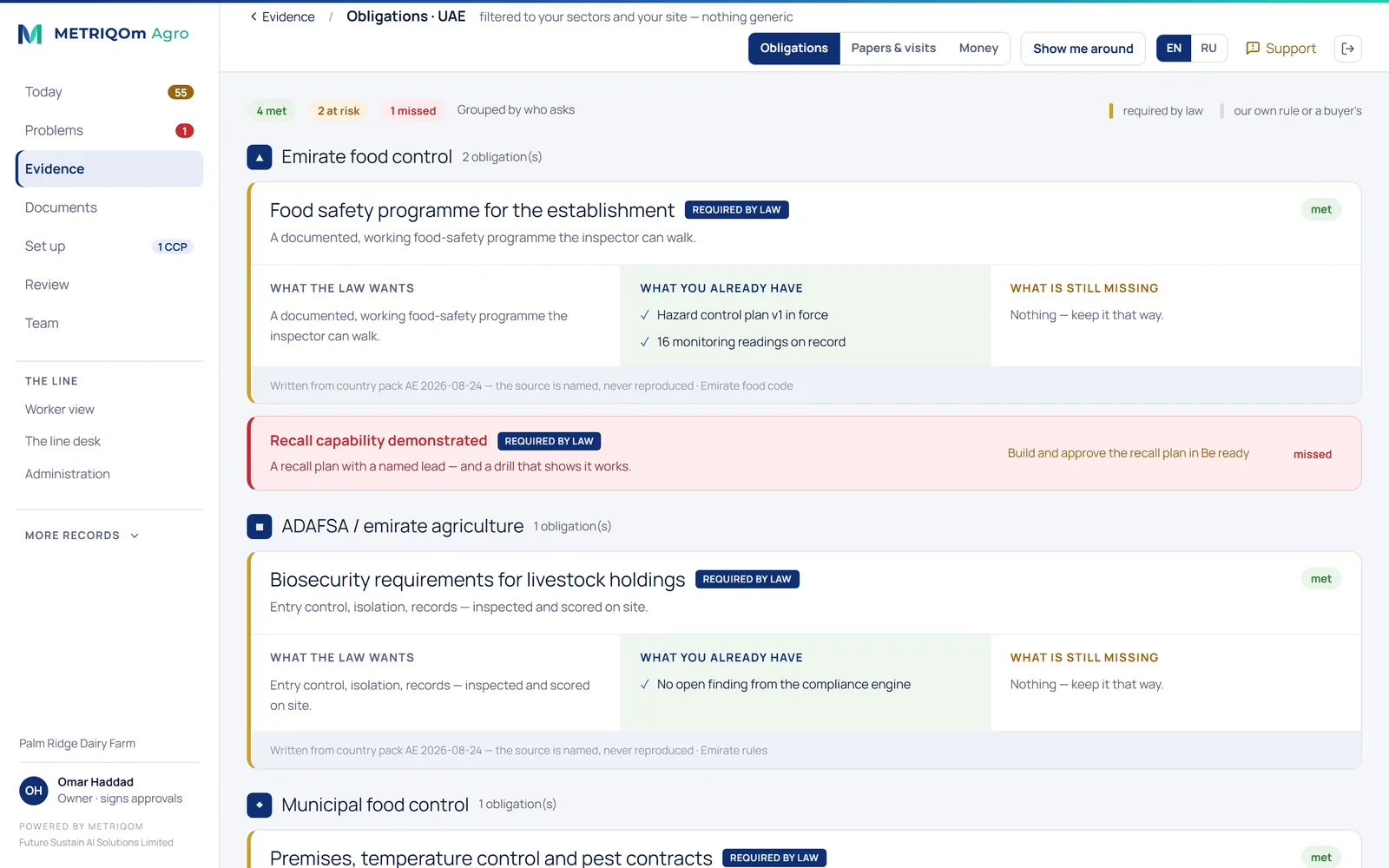Click the OH user avatar
The height and width of the screenshot is (868, 1389).
(34, 791)
